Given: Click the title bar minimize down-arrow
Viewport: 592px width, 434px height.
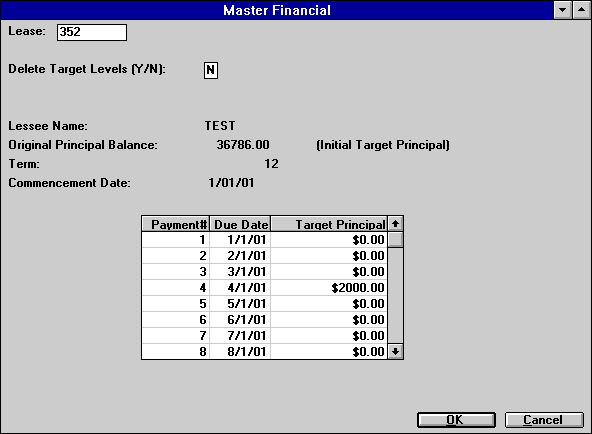Looking at the screenshot, I should click(562, 10).
